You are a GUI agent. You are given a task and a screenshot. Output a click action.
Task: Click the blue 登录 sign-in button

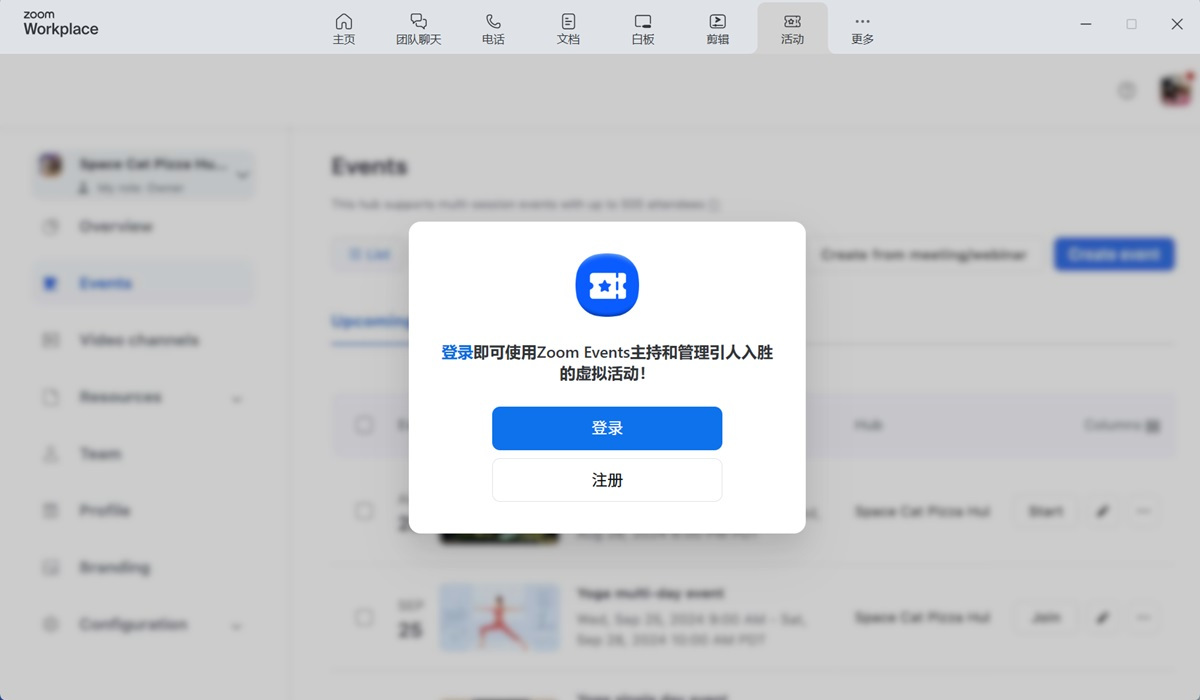coord(607,428)
